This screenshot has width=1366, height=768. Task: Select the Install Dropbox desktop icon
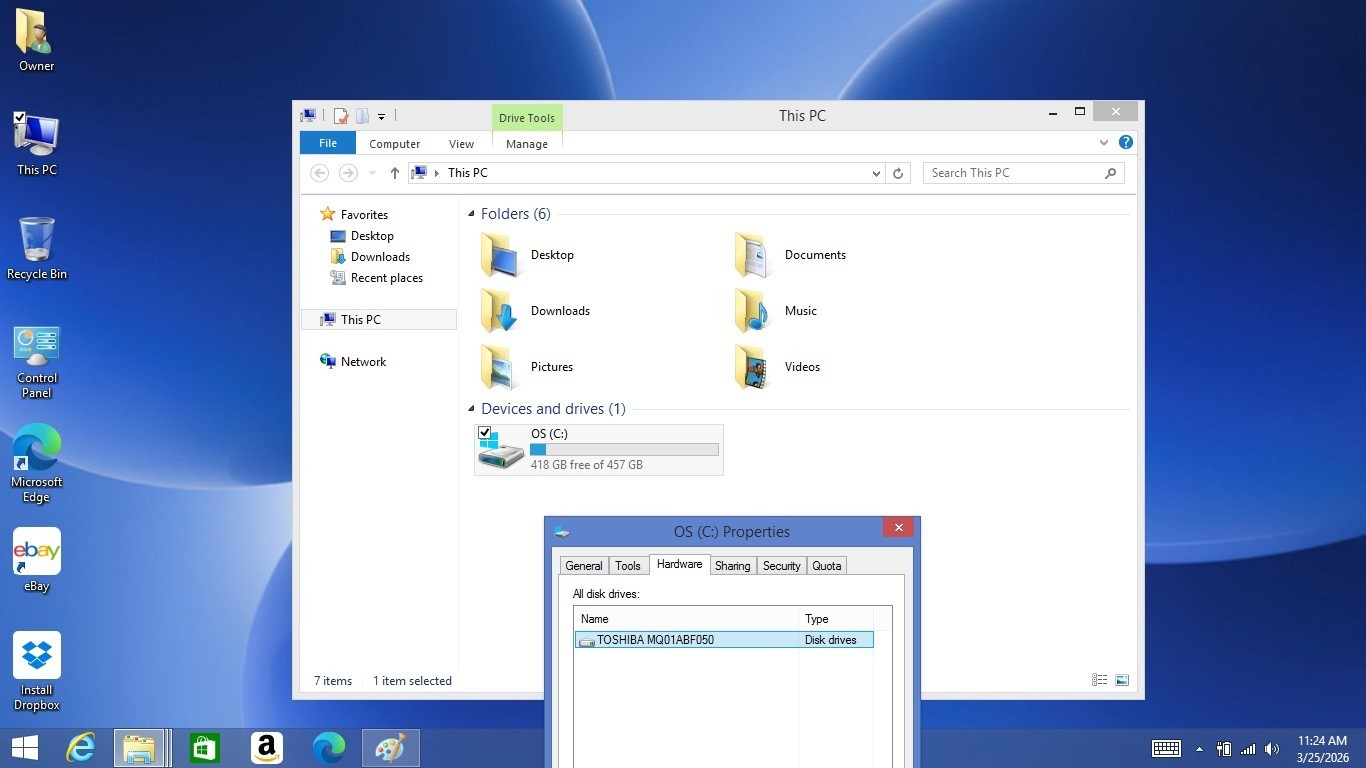tap(37, 672)
